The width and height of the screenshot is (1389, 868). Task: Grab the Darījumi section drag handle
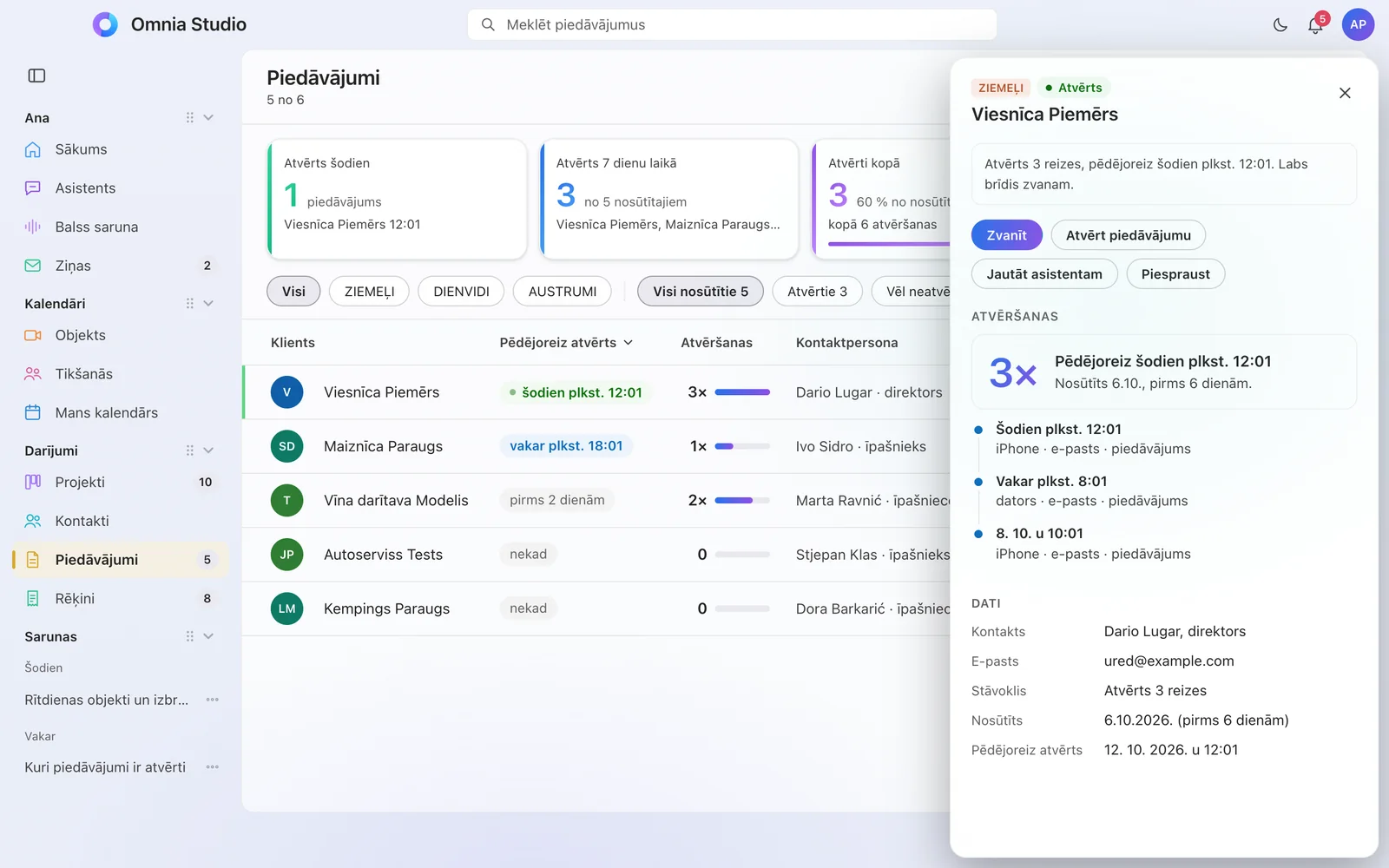coord(189,450)
